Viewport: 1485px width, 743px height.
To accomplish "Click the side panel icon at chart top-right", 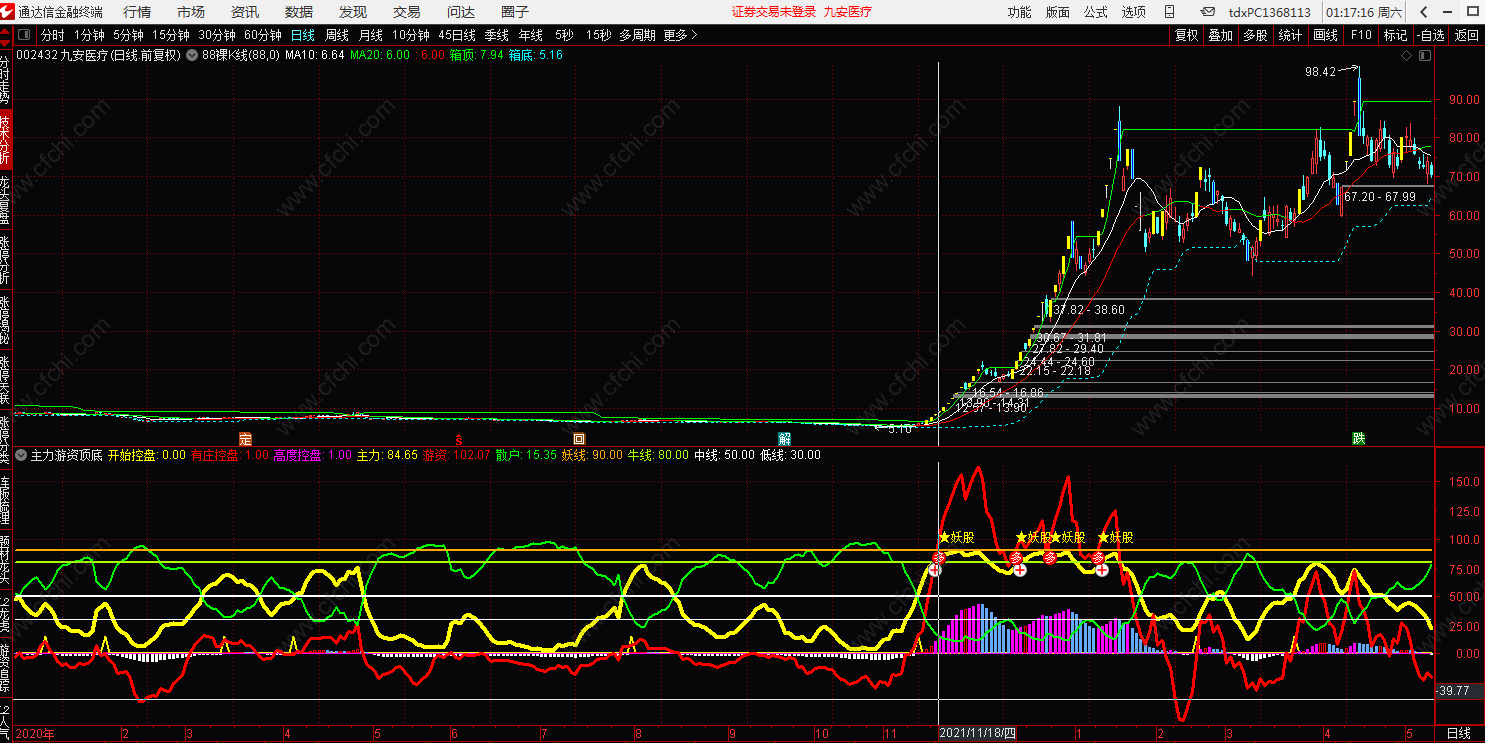I will (1423, 56).
